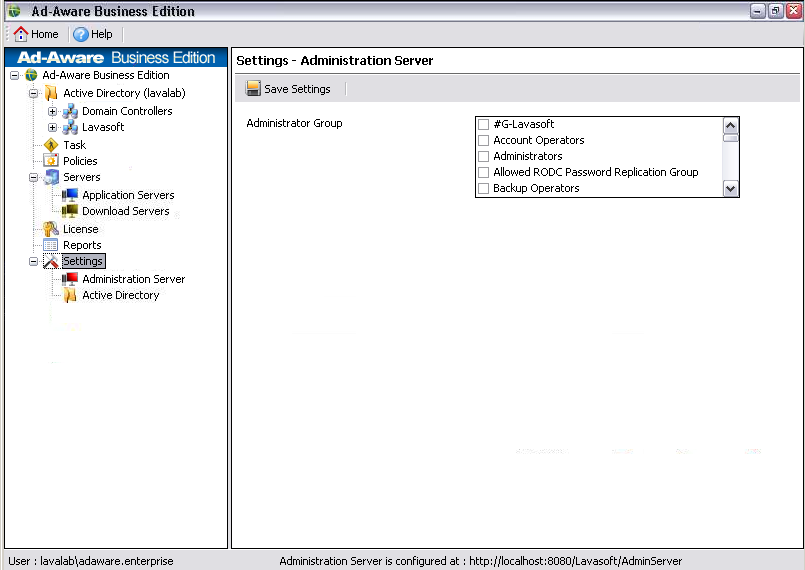The image size is (805, 570).
Task: Collapse the Settings tree node
Action: pyautogui.click(x=33, y=261)
